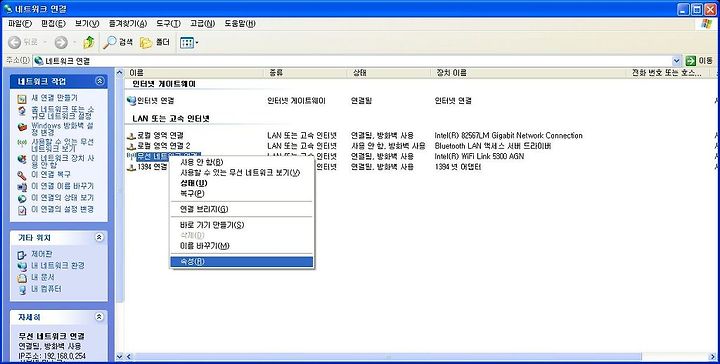The height and width of the screenshot is (364, 720).
Task: Open the 도움말(H) menu
Action: [x=240, y=23]
